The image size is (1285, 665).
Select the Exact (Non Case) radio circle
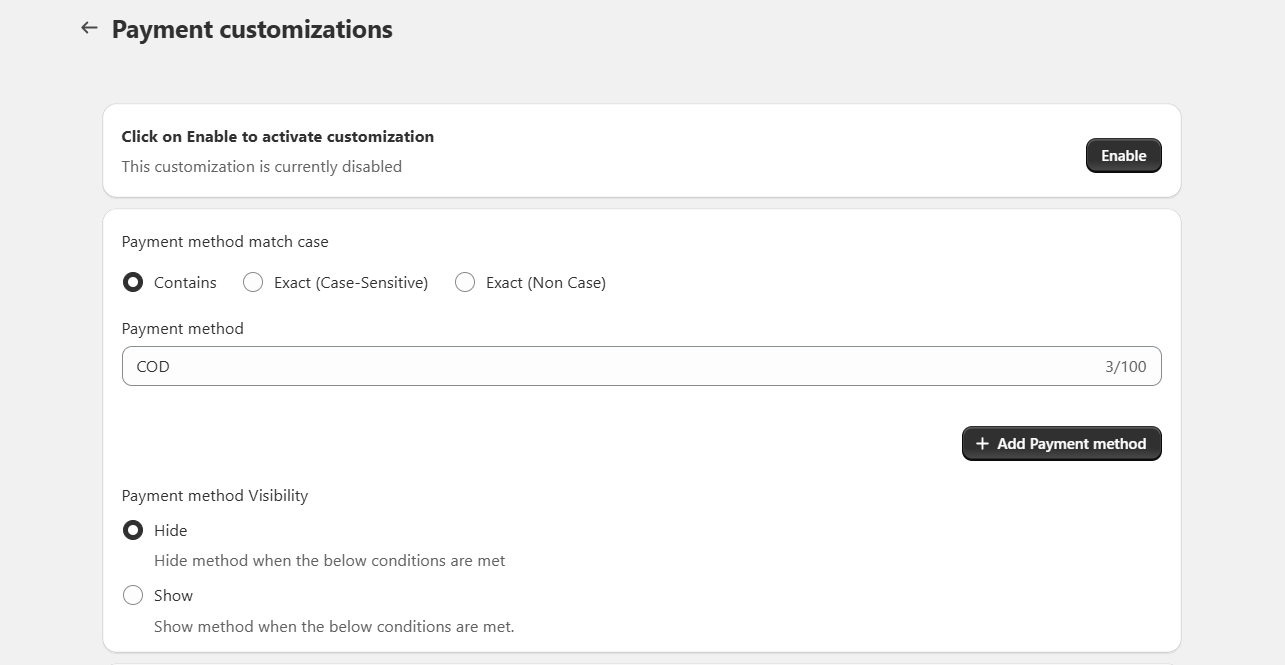(x=465, y=283)
